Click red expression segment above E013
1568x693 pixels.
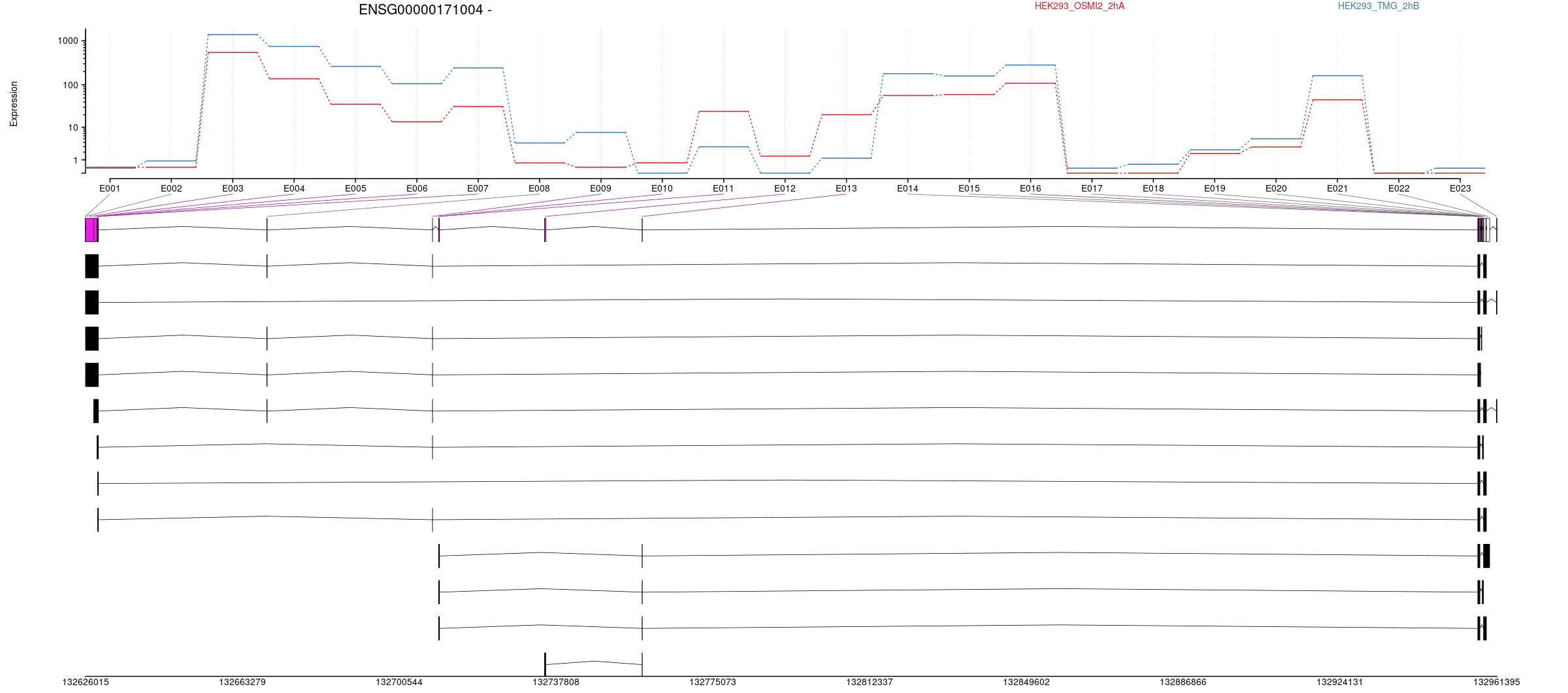pyautogui.click(x=846, y=114)
